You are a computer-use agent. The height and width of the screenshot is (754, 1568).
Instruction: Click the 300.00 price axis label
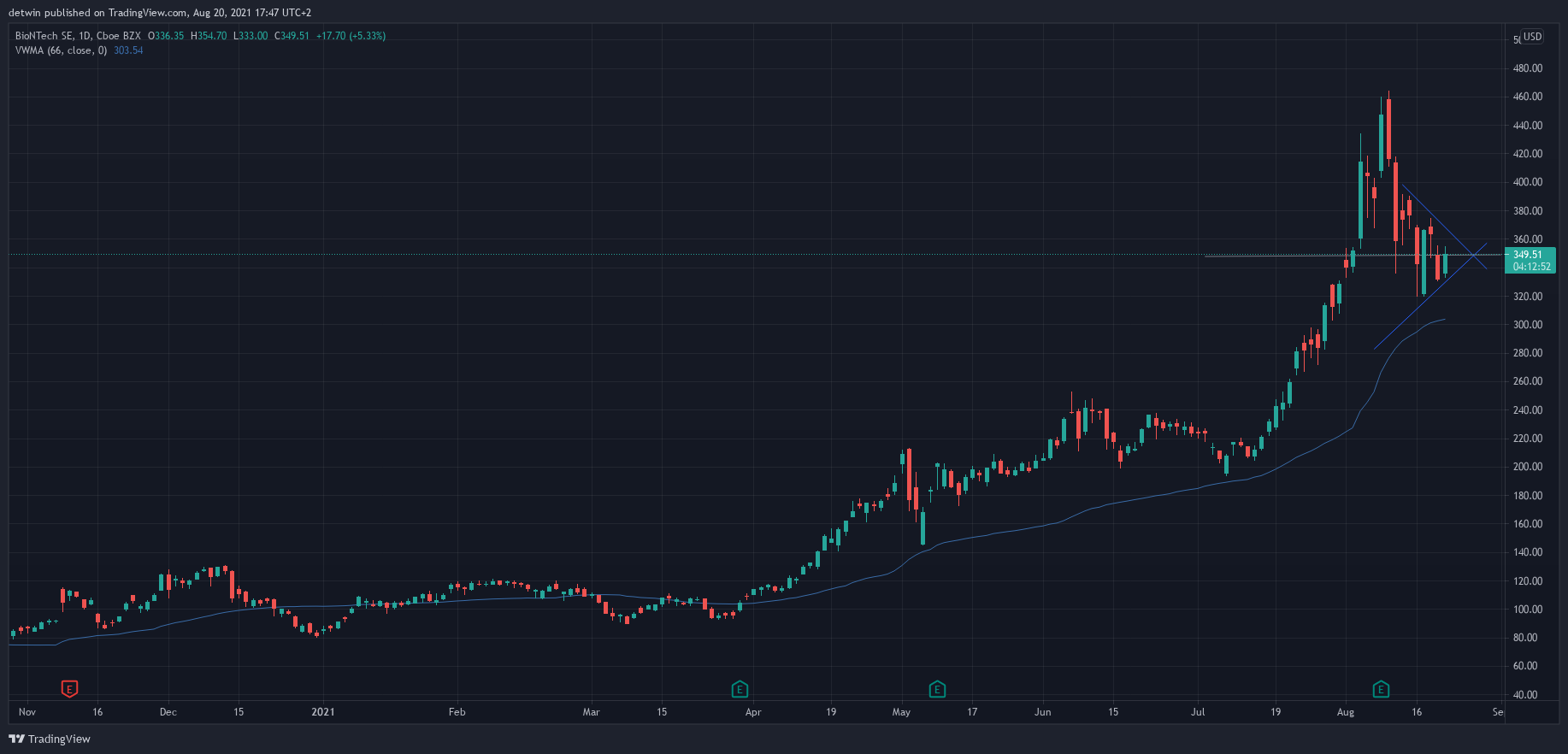[x=1528, y=325]
